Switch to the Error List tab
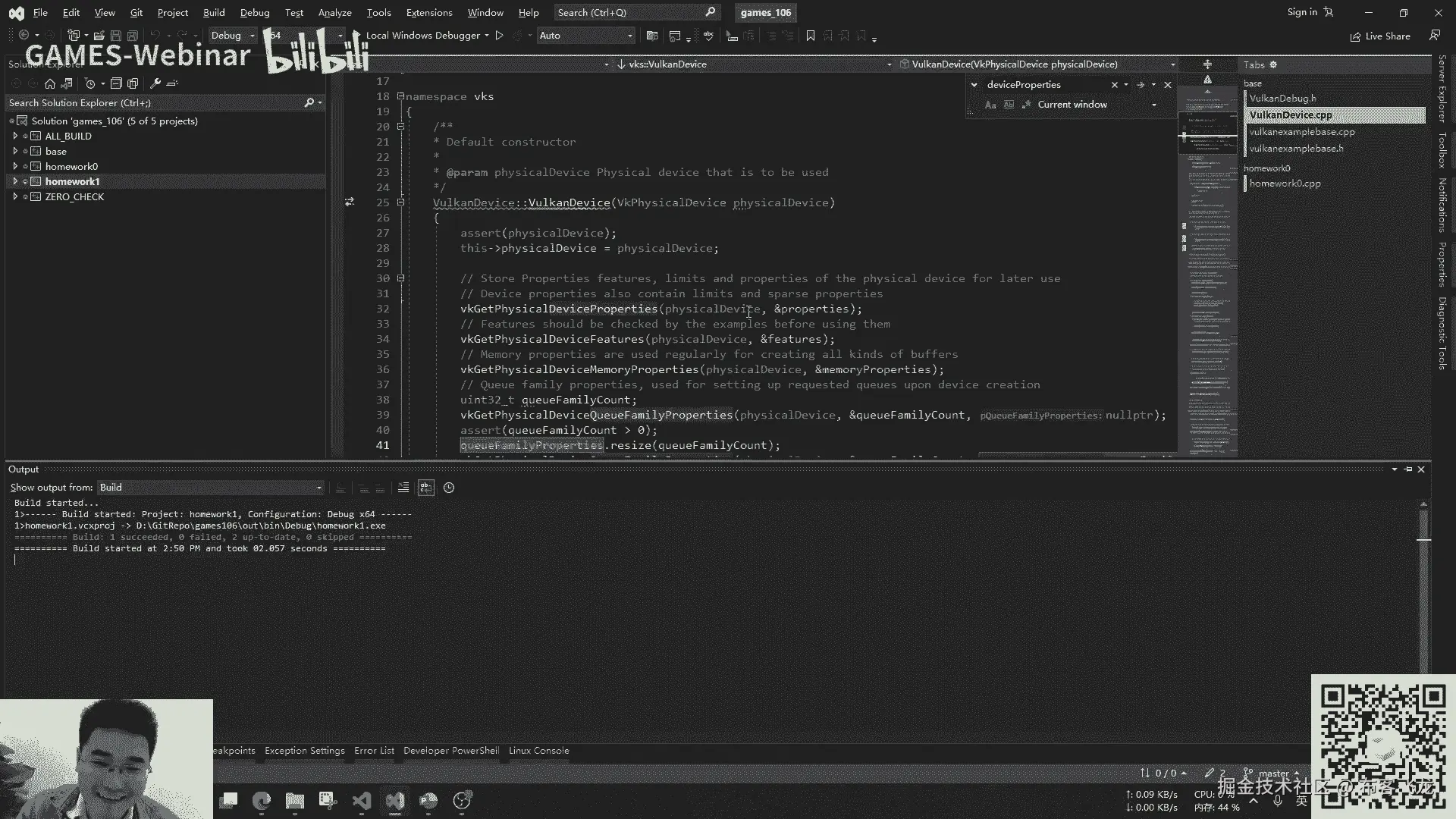1456x819 pixels. click(374, 751)
